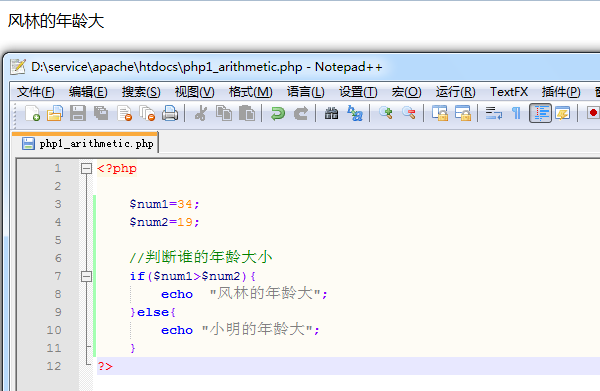The image size is (600, 391).
Task: Click the Save All toolbar icon
Action: pyautogui.click(x=101, y=114)
